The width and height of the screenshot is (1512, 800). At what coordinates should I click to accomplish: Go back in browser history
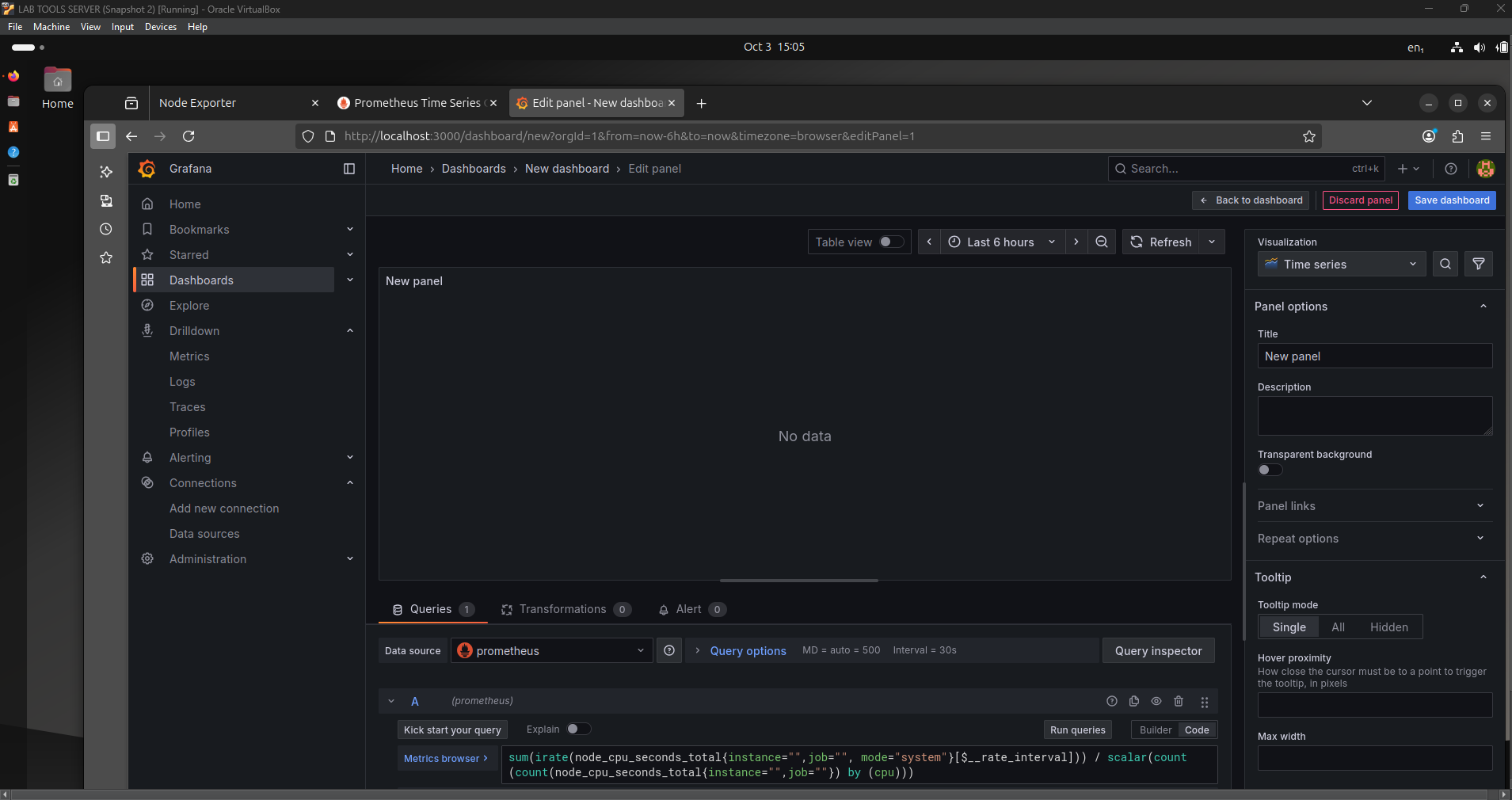131,136
